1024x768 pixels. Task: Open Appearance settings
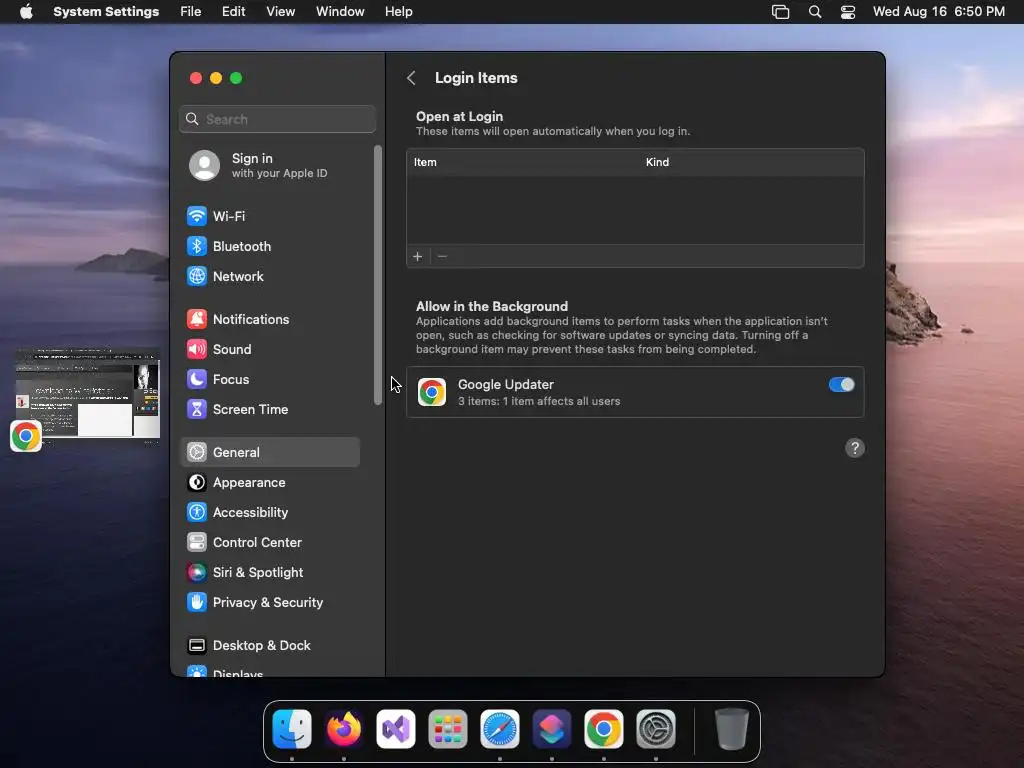270,483
